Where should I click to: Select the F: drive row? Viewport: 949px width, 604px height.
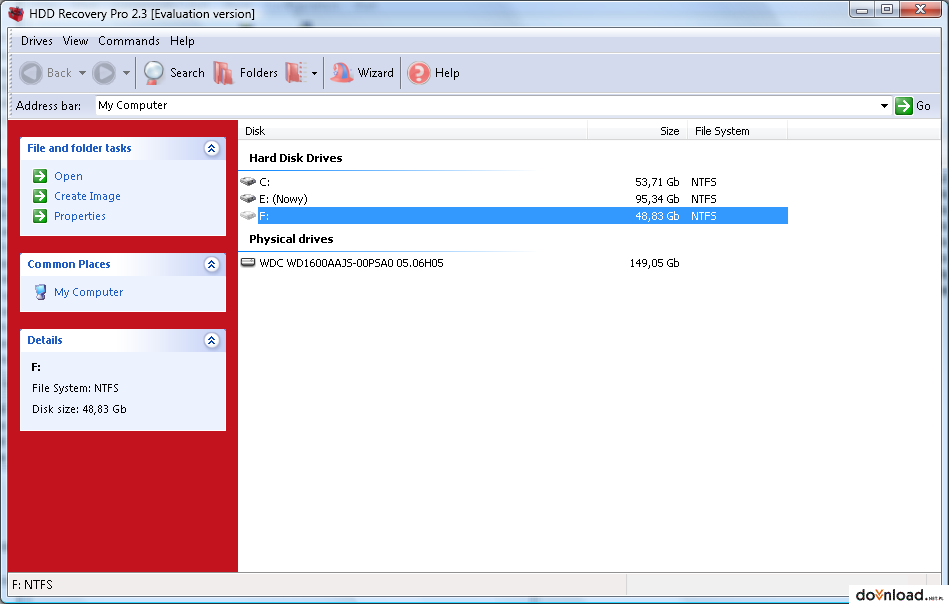[x=513, y=216]
